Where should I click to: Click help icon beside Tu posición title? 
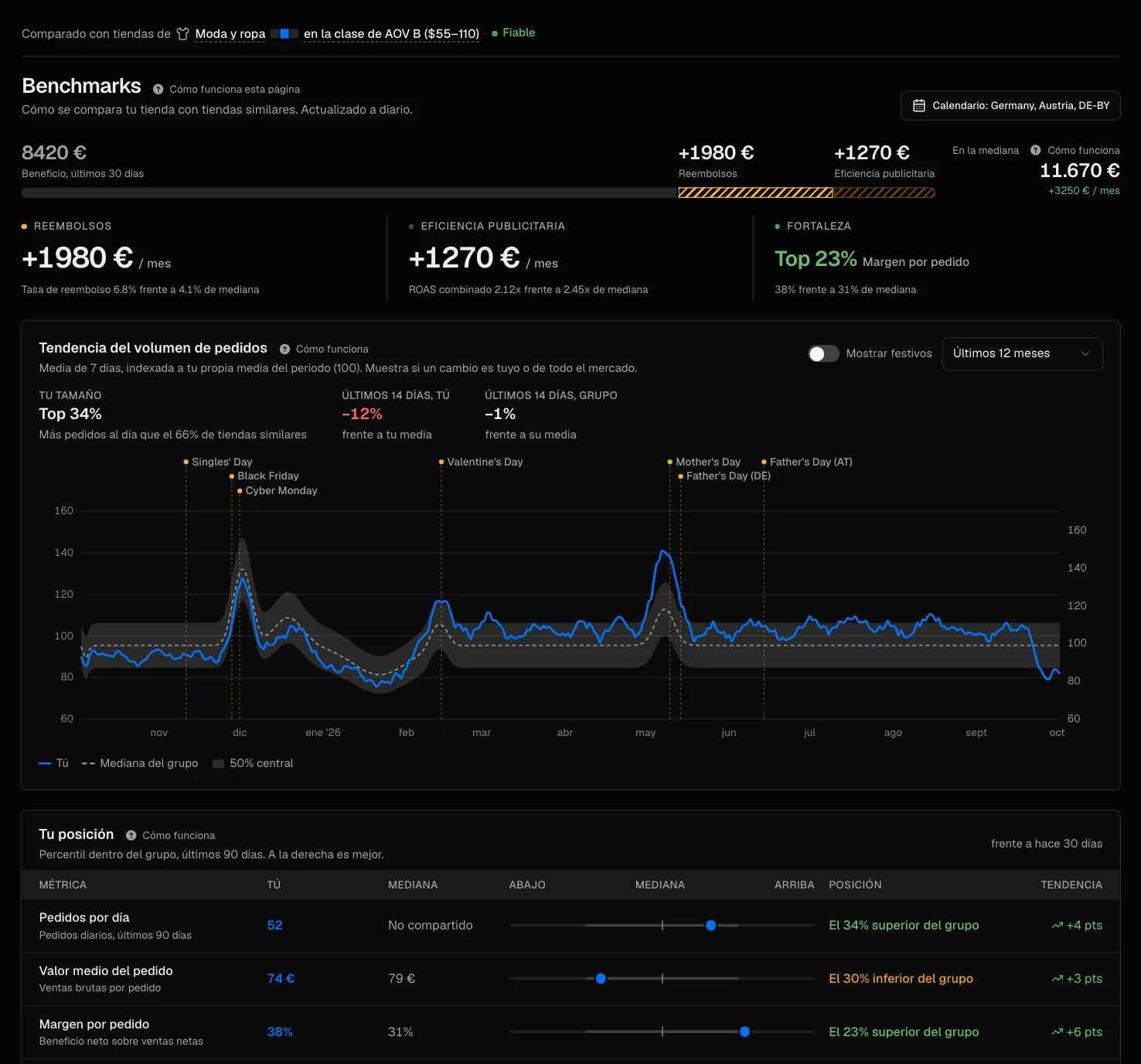pos(131,836)
